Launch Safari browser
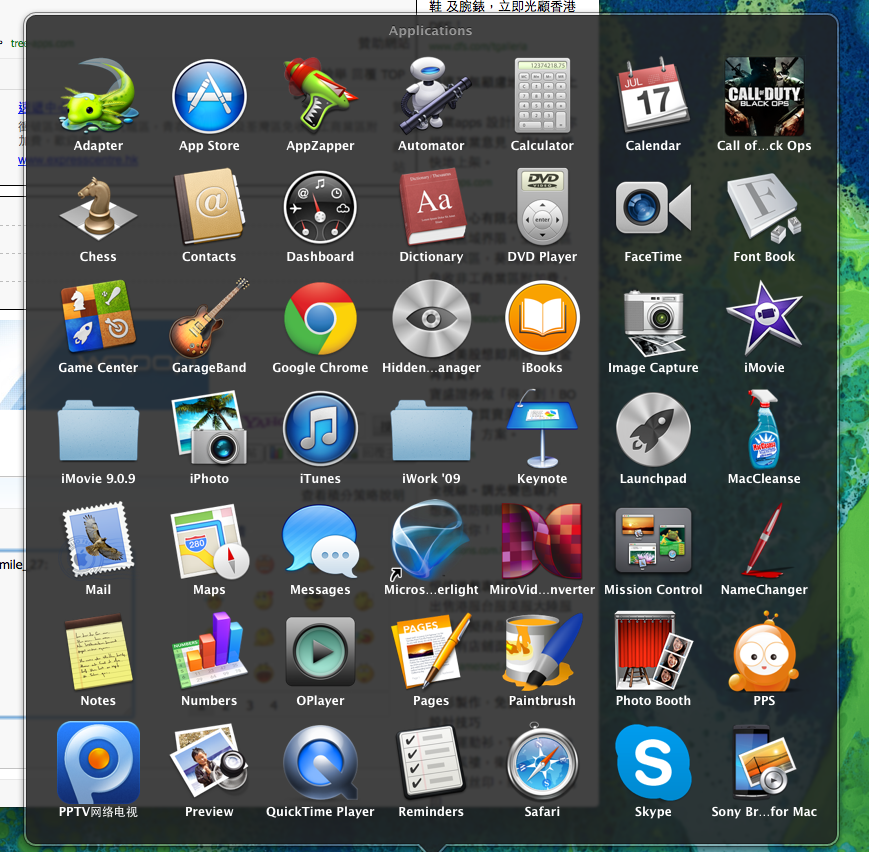The height and width of the screenshot is (852, 869). point(542,761)
